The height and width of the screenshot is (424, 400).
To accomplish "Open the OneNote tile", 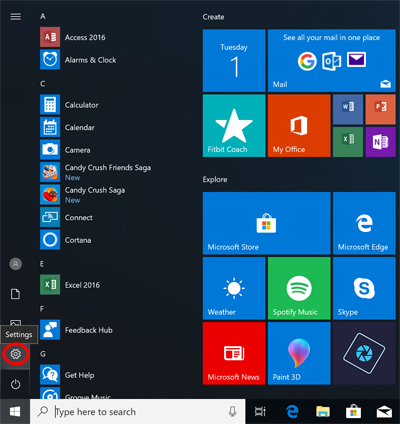I will coord(380,142).
